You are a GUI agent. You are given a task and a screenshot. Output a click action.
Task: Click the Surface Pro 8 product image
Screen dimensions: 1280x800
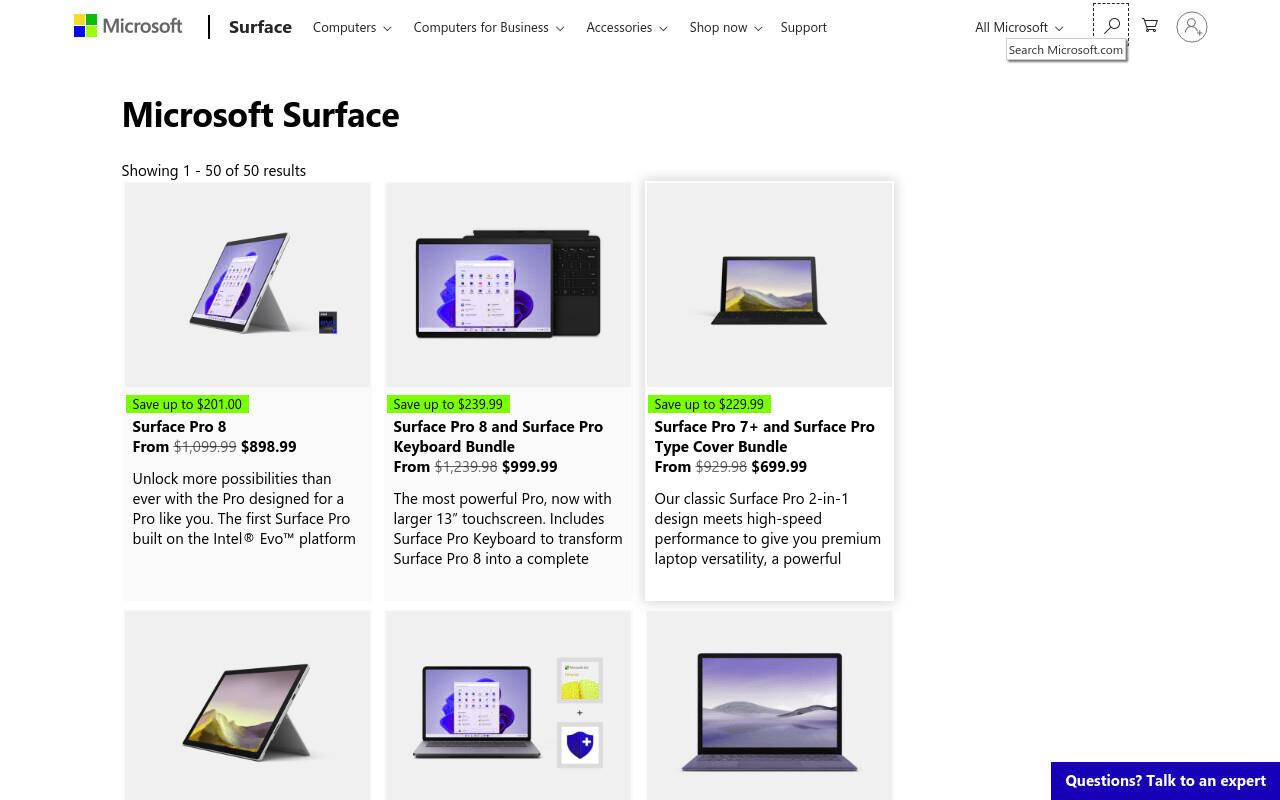247,285
